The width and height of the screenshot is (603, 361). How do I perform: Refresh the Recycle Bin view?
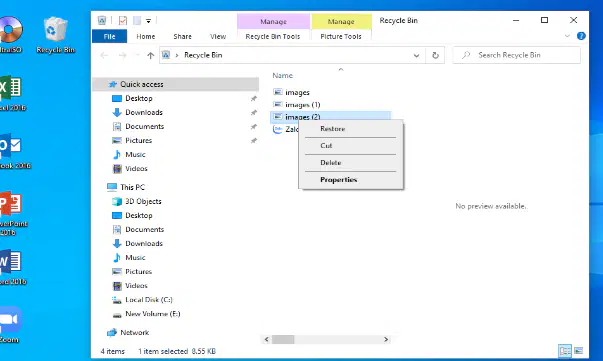point(435,55)
